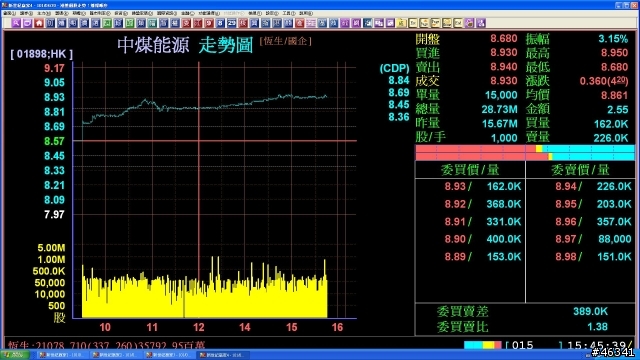The height and width of the screenshot is (360, 640).
Task: Open the 說明 menu
Action: pos(306,13)
